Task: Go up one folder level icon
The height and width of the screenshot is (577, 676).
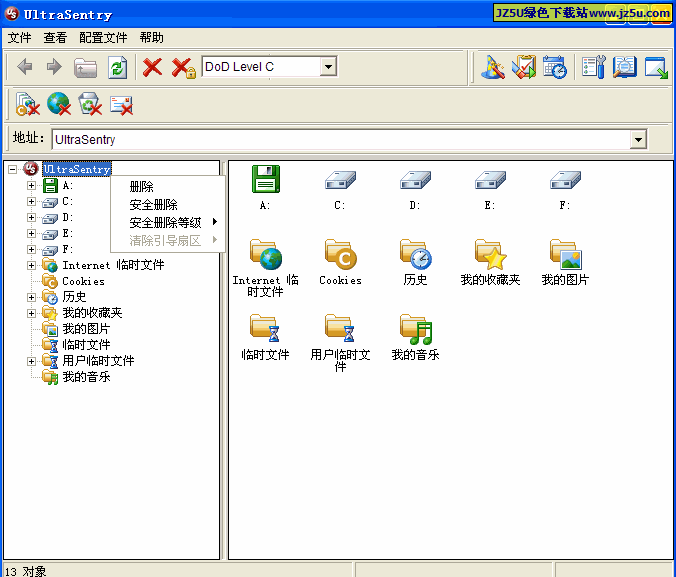Action: pyautogui.click(x=85, y=67)
